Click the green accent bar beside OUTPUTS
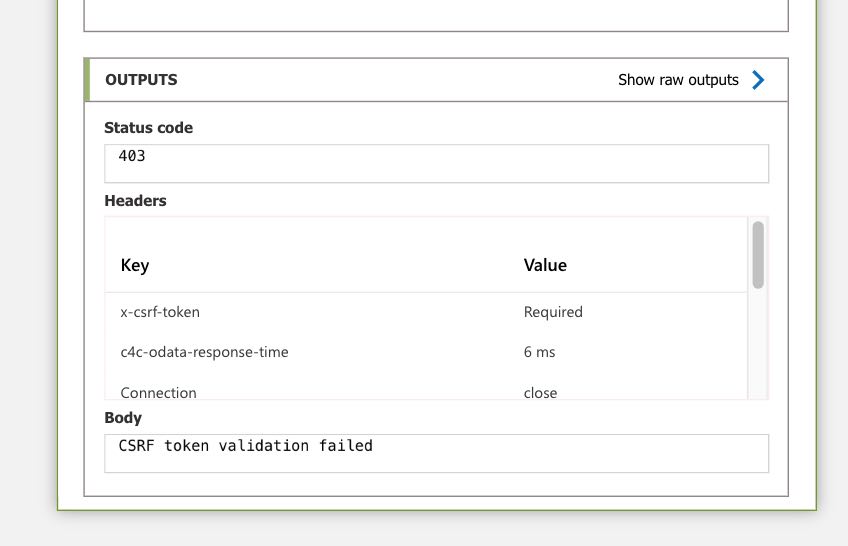 pos(87,79)
